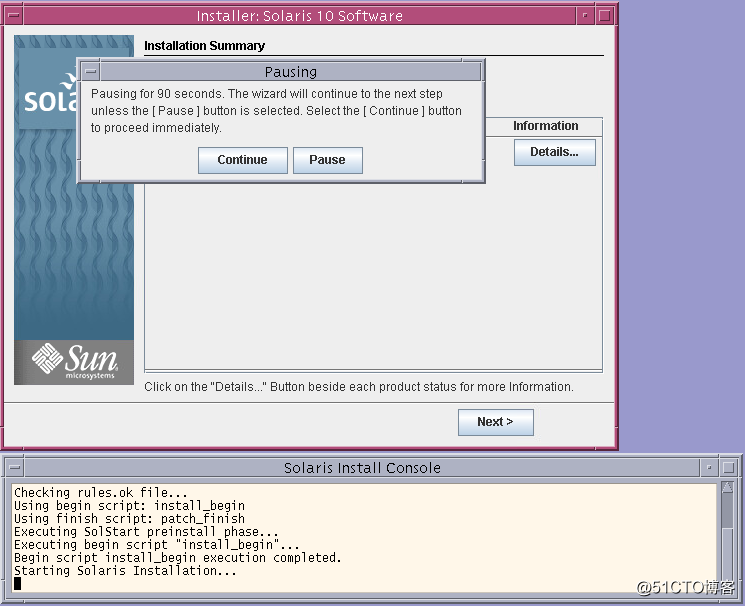The image size is (745, 606).
Task: Minimize the Installer: Solaris 10 Software window
Action: [585, 16]
